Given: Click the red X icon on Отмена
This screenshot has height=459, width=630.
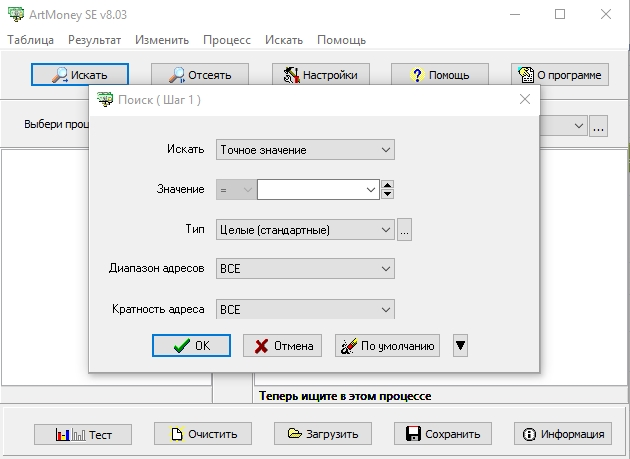Looking at the screenshot, I should pyautogui.click(x=262, y=346).
